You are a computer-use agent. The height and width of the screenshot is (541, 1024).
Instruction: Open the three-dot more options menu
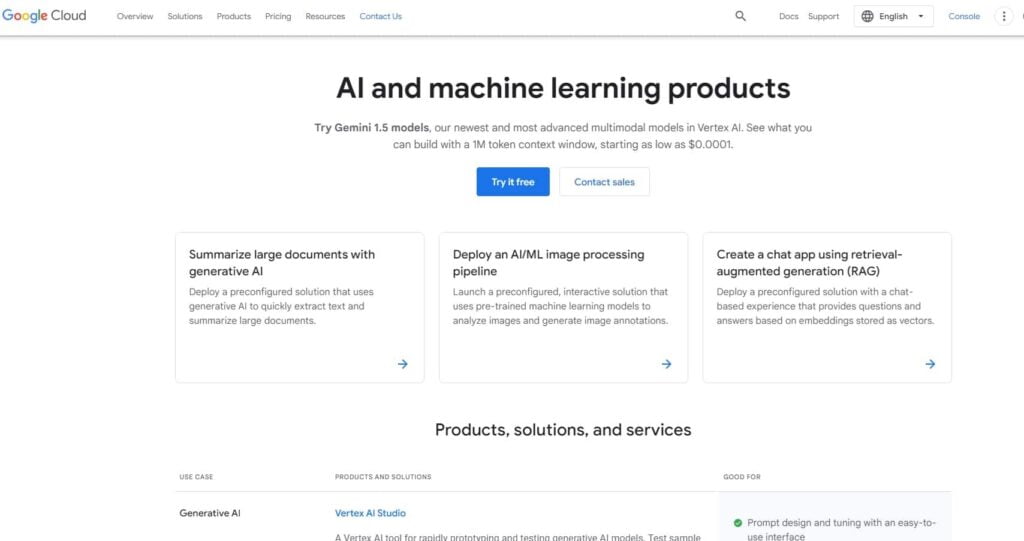[1004, 16]
